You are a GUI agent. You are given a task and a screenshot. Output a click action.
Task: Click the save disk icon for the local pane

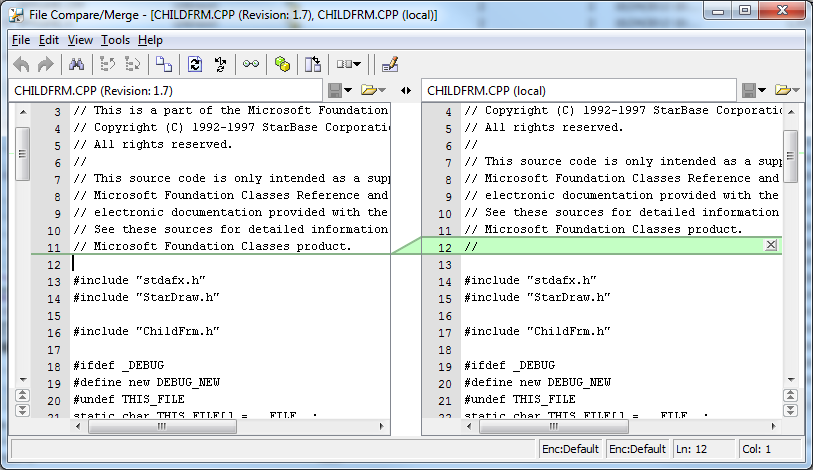click(x=749, y=91)
